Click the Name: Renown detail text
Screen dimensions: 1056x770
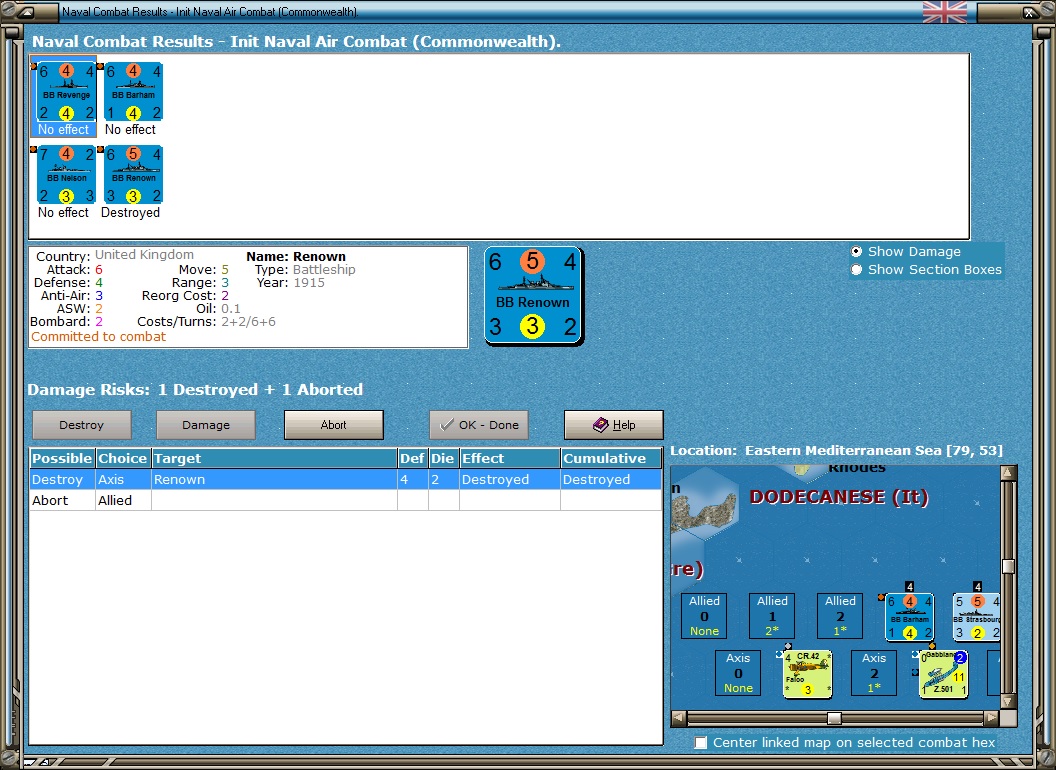tap(296, 257)
